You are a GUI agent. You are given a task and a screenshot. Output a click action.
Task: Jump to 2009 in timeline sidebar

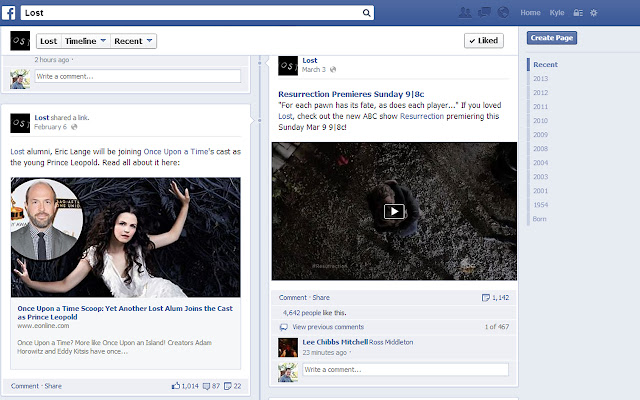point(540,135)
